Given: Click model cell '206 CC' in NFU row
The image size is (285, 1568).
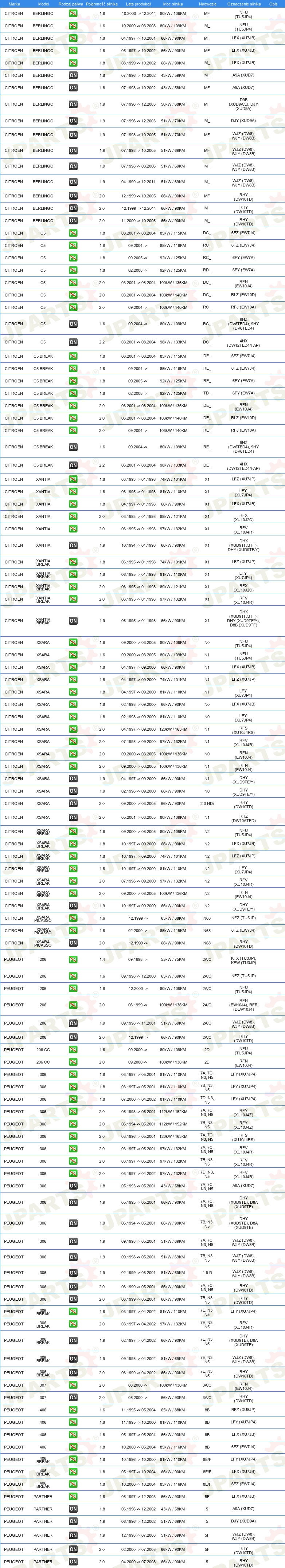Looking at the screenshot, I should (x=43, y=1049).
